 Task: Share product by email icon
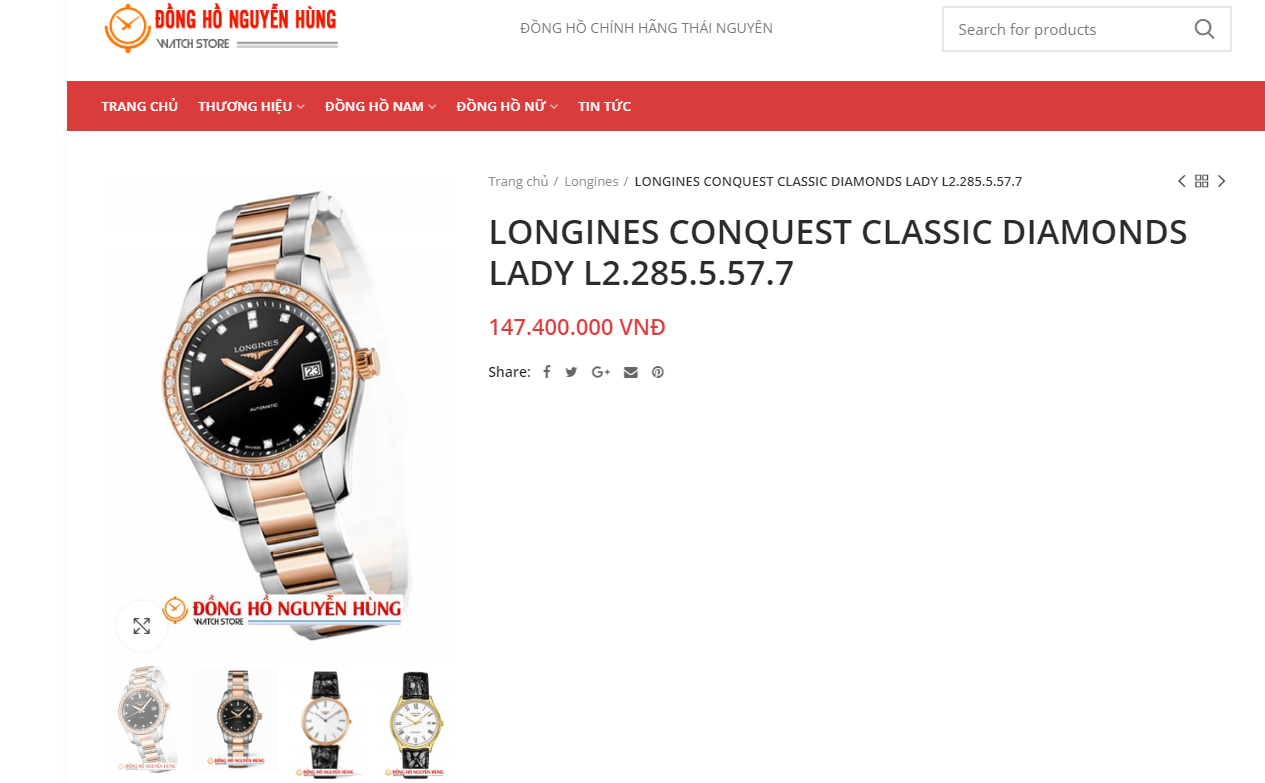click(630, 372)
